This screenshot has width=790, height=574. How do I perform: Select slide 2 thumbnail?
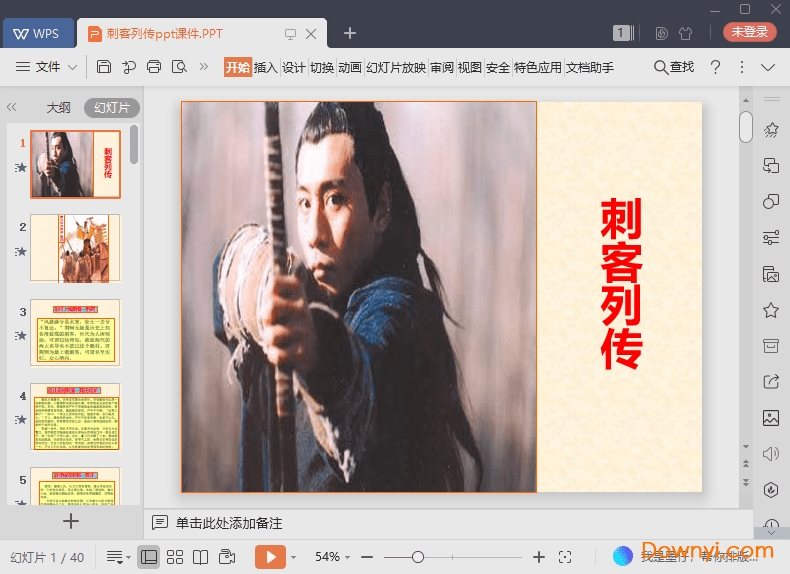76,248
